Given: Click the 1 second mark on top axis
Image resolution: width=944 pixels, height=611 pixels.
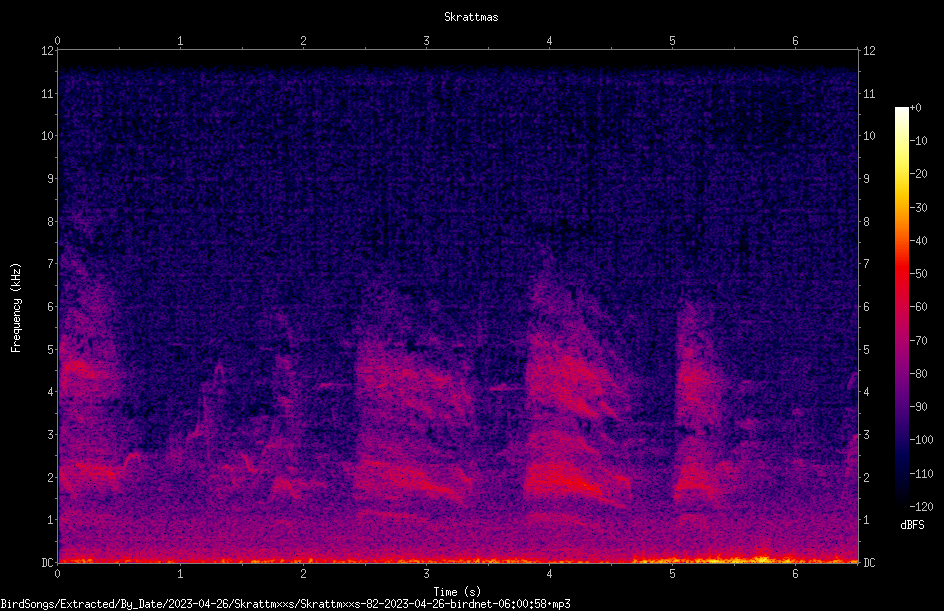Looking at the screenshot, I should point(180,41).
